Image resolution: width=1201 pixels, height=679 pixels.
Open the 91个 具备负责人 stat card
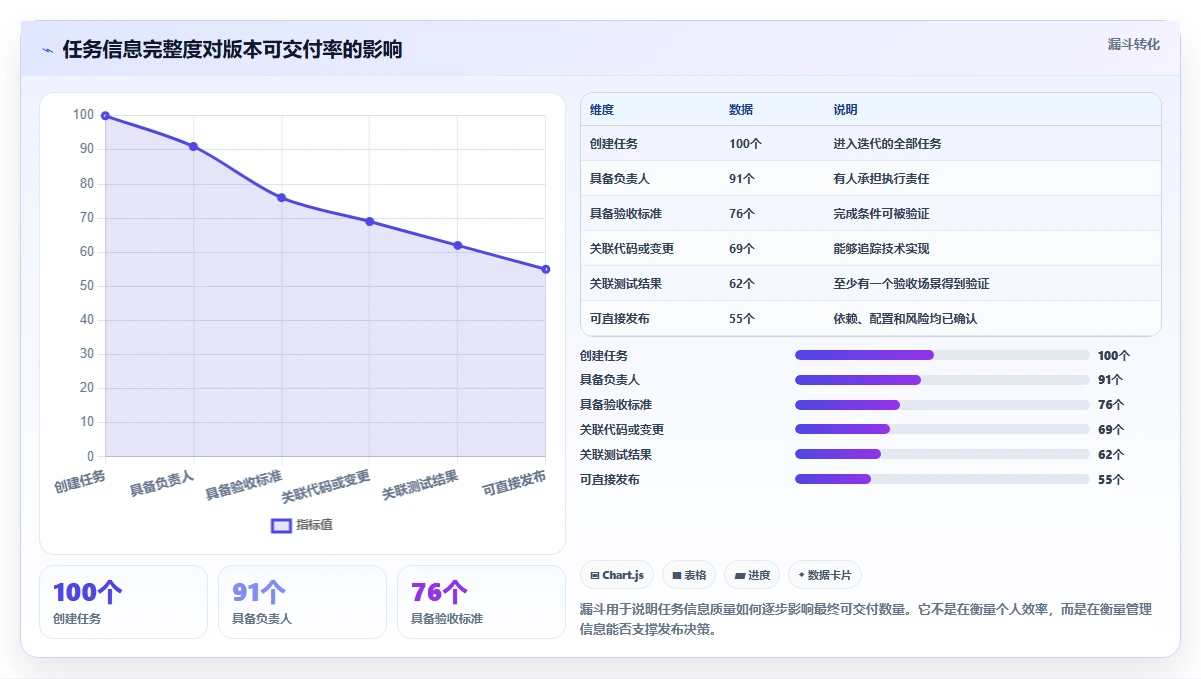coord(302,602)
